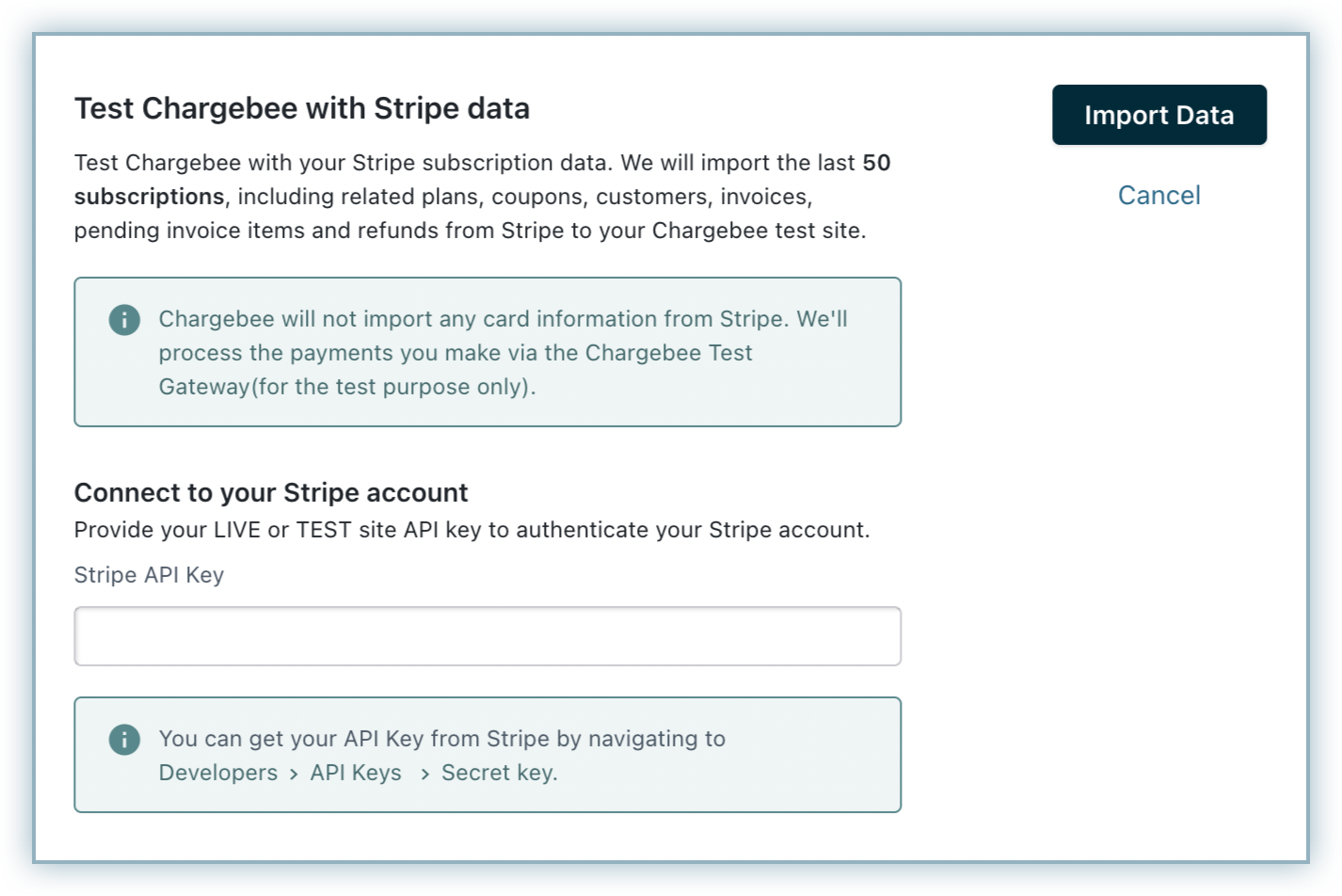1342x896 pixels.
Task: Click You can get your API Key line
Action: click(x=442, y=739)
